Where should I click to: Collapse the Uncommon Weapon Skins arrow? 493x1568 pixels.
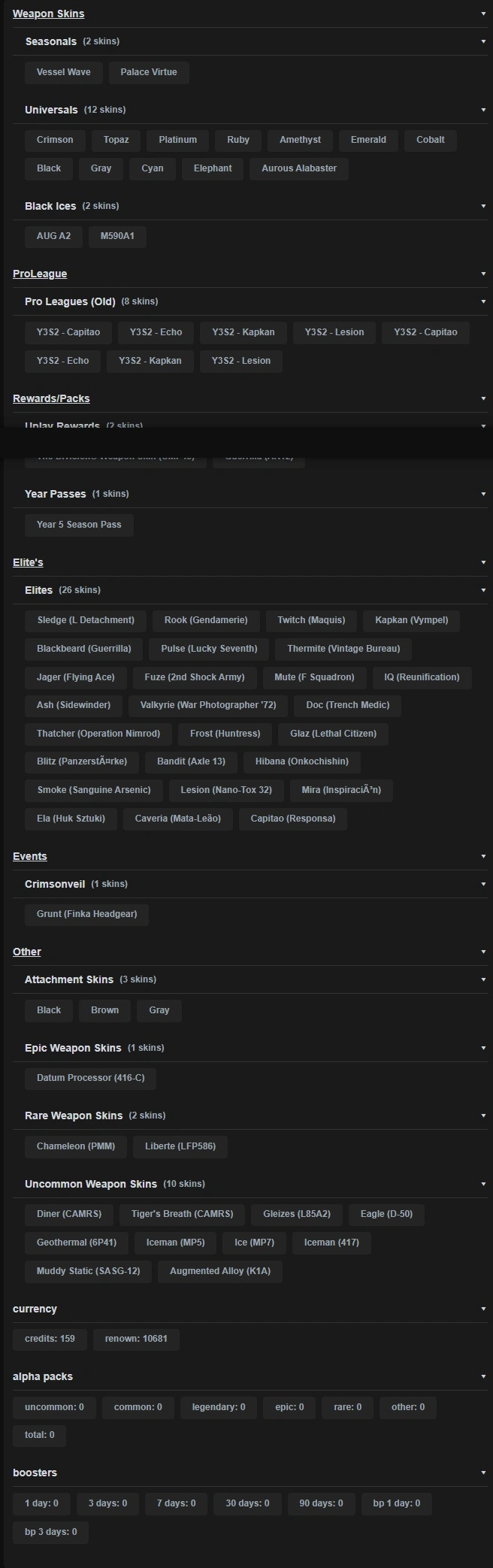pos(483,1184)
